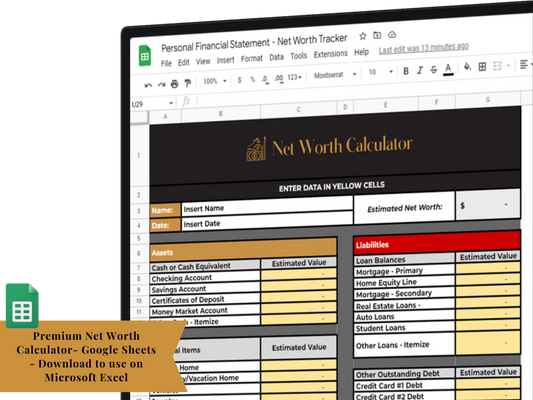Screen dimensions: 533x400
Task: Open the Format menu
Action: 252,58
